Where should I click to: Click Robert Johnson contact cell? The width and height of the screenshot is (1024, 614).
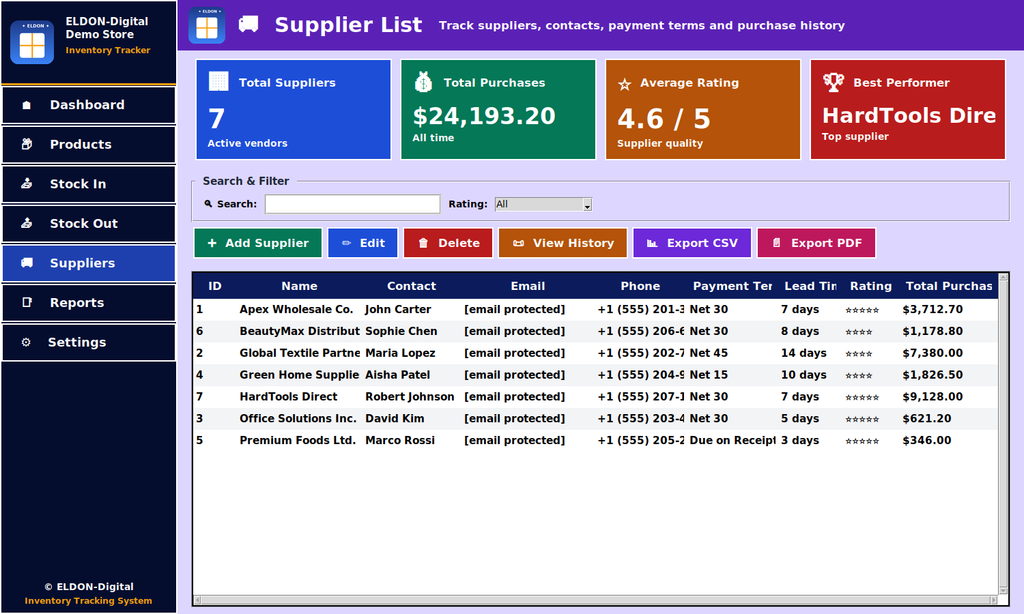409,396
